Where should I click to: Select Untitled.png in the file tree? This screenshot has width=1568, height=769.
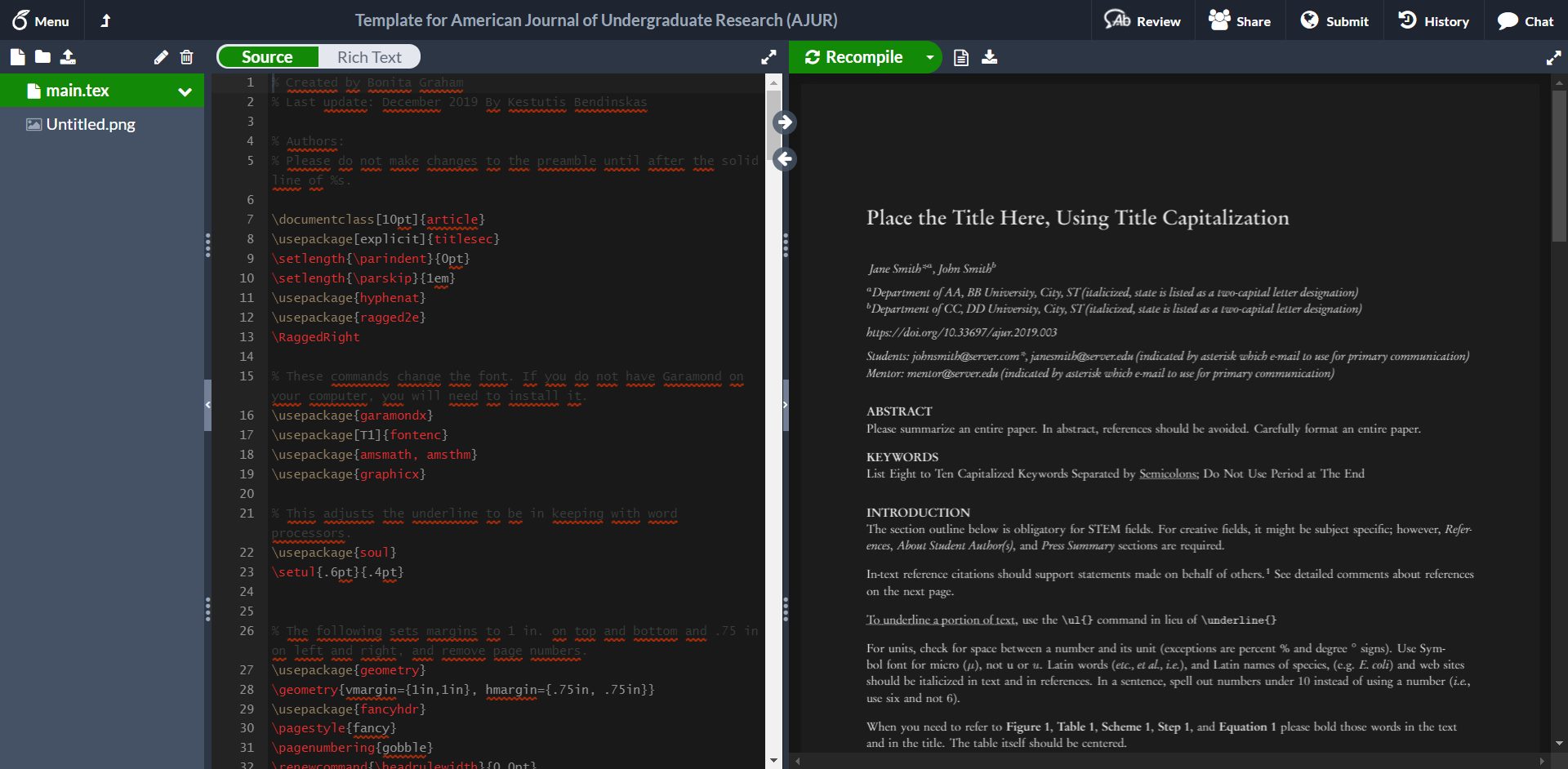click(90, 124)
